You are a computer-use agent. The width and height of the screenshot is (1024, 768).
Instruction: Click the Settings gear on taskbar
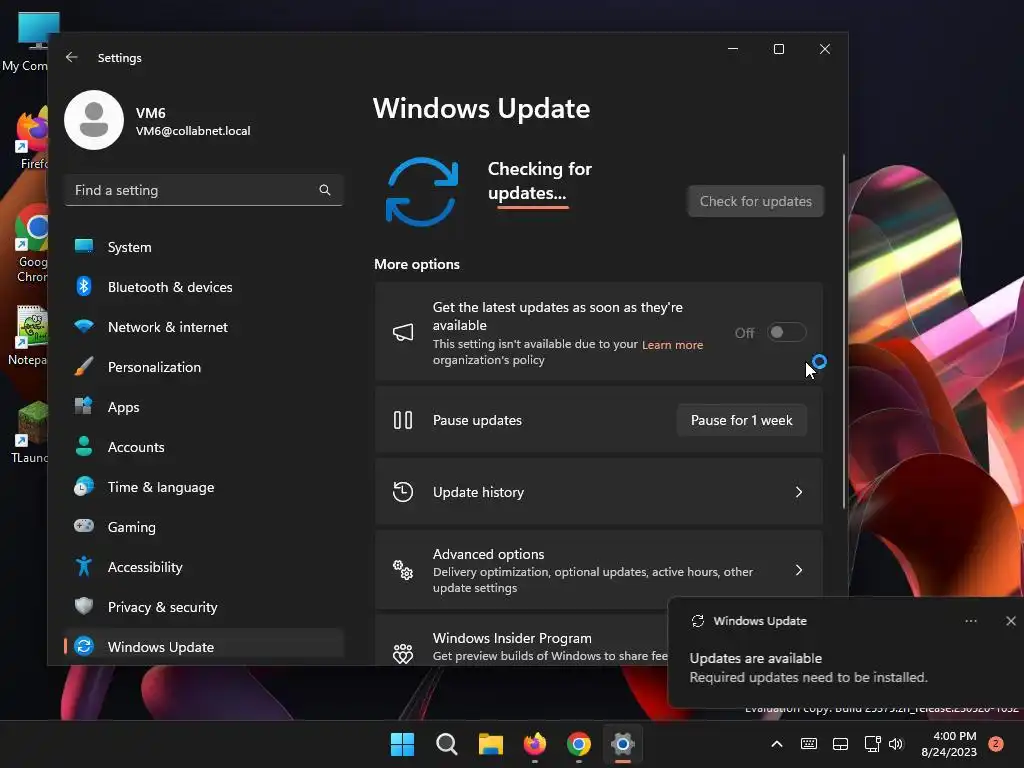pyautogui.click(x=623, y=744)
